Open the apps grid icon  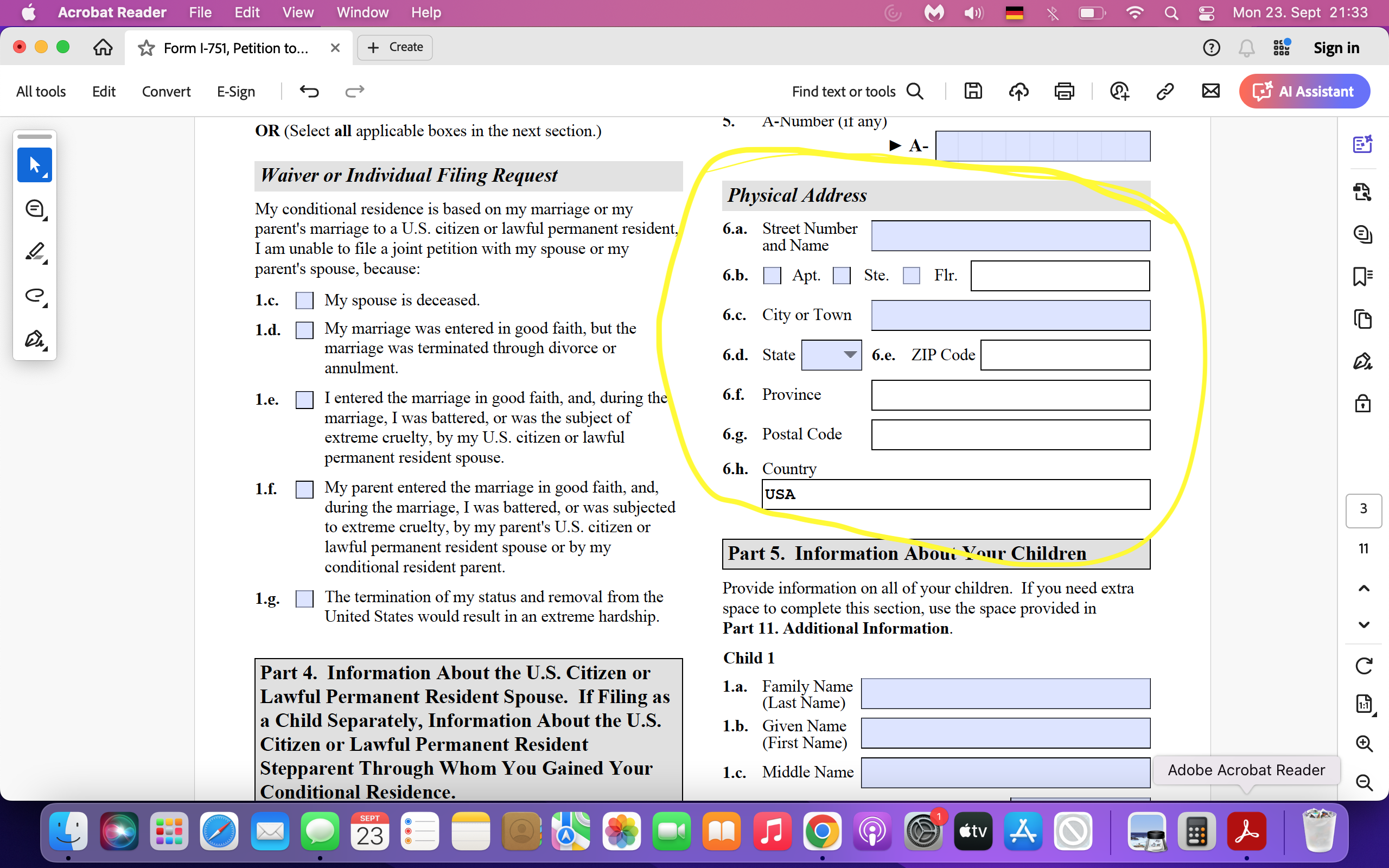tap(1282, 48)
